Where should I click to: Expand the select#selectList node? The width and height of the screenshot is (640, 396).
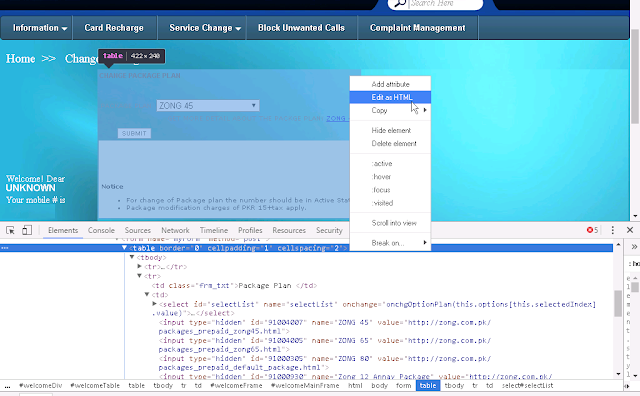tap(154, 304)
